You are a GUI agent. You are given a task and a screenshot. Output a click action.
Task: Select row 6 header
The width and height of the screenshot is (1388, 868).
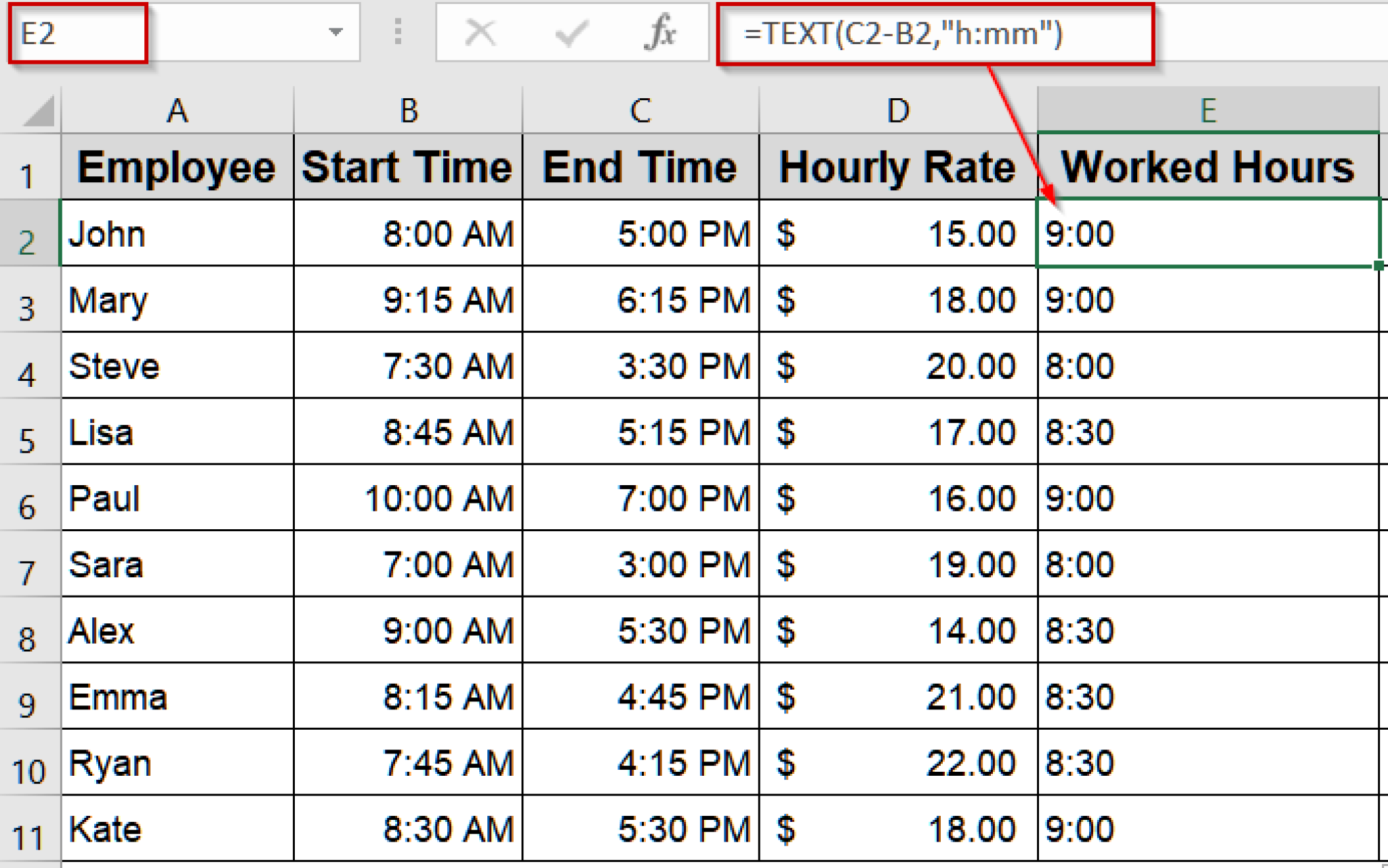pyautogui.click(x=30, y=497)
